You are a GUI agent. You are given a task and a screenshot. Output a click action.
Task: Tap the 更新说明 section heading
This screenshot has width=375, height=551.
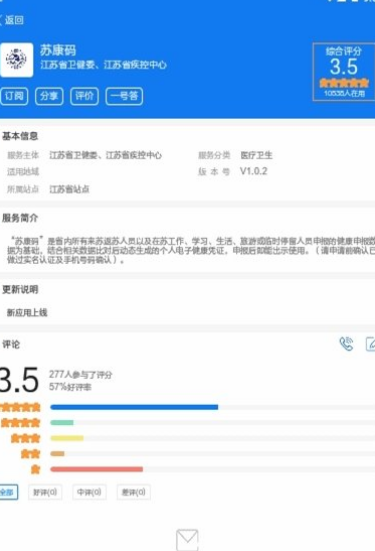point(20,289)
